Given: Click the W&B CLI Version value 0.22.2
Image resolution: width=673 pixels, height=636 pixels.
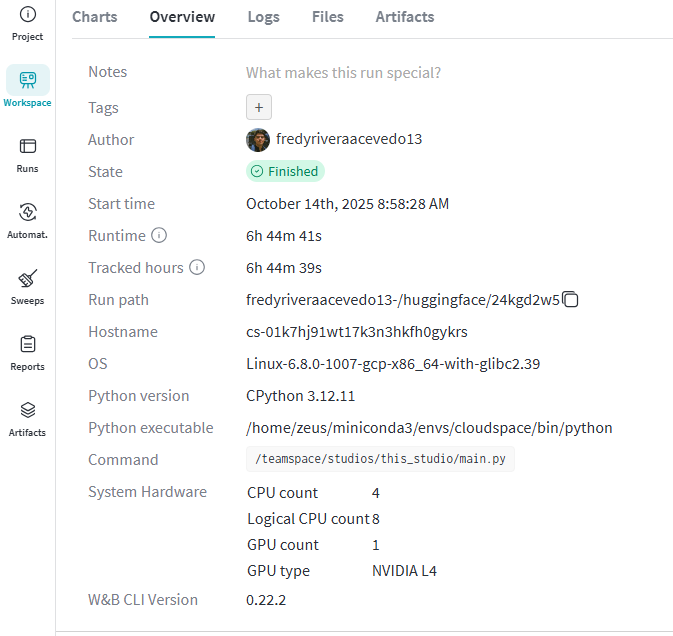Looking at the screenshot, I should 266,600.
